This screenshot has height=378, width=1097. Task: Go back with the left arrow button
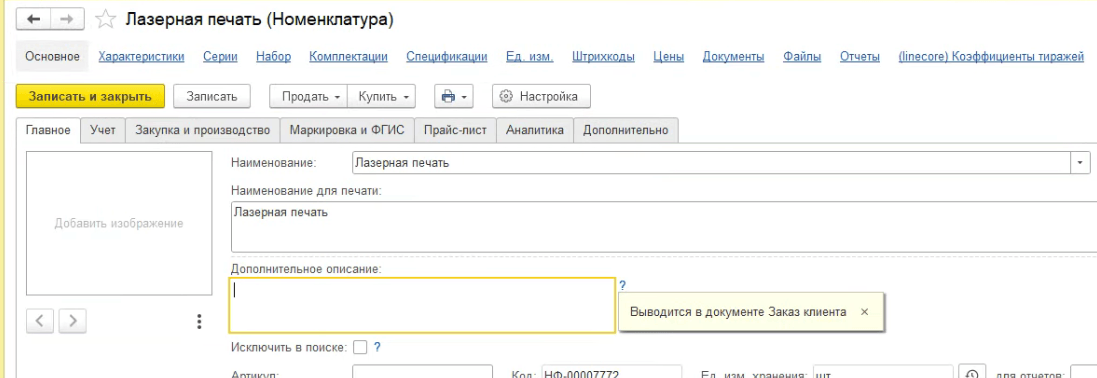34,20
